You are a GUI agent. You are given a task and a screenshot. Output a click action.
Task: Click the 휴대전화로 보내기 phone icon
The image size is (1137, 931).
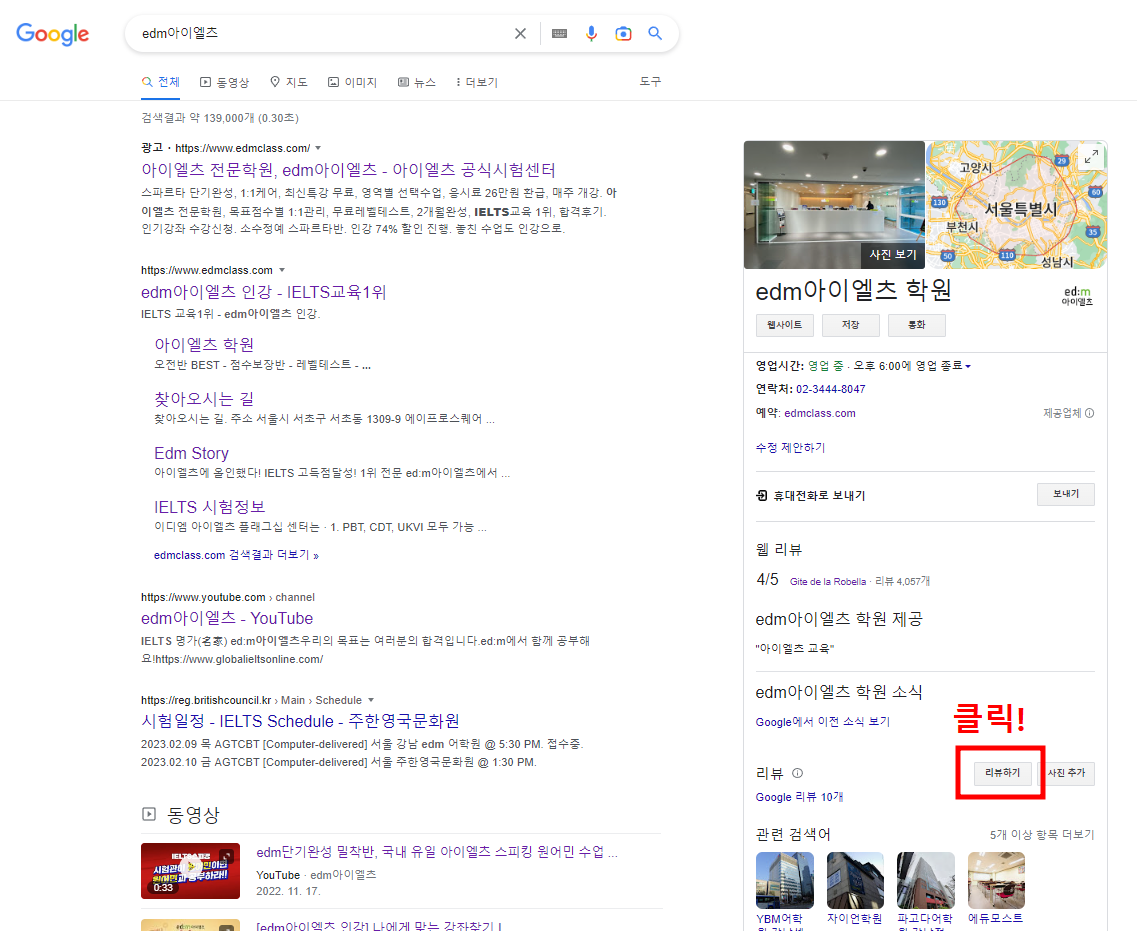click(x=761, y=495)
